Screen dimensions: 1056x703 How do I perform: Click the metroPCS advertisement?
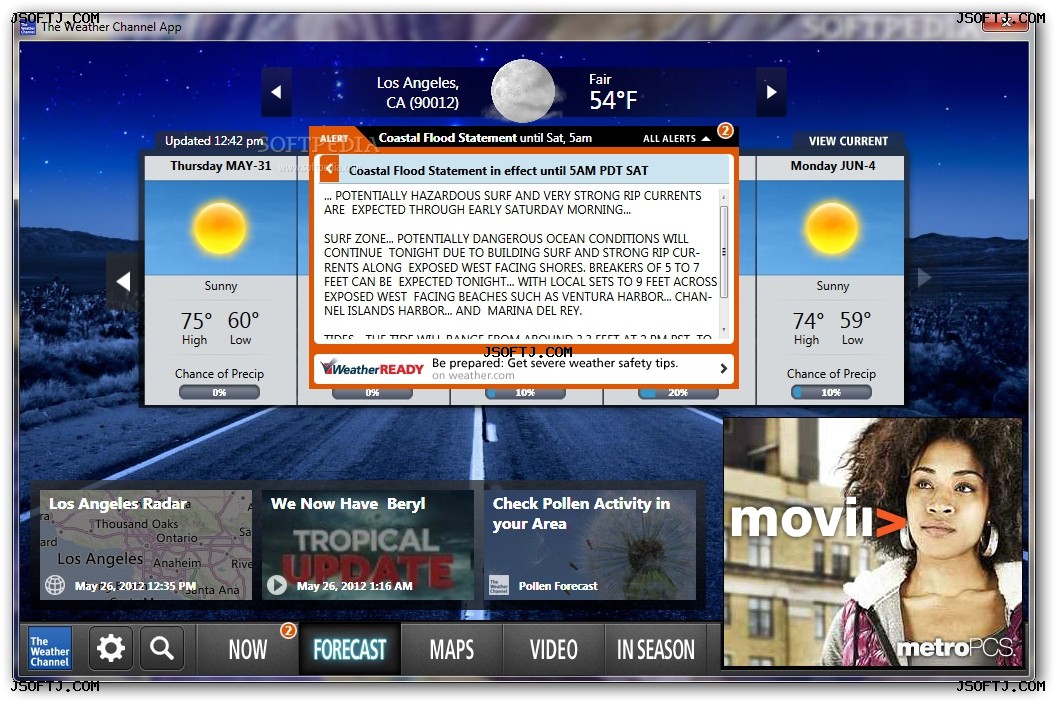coord(872,543)
